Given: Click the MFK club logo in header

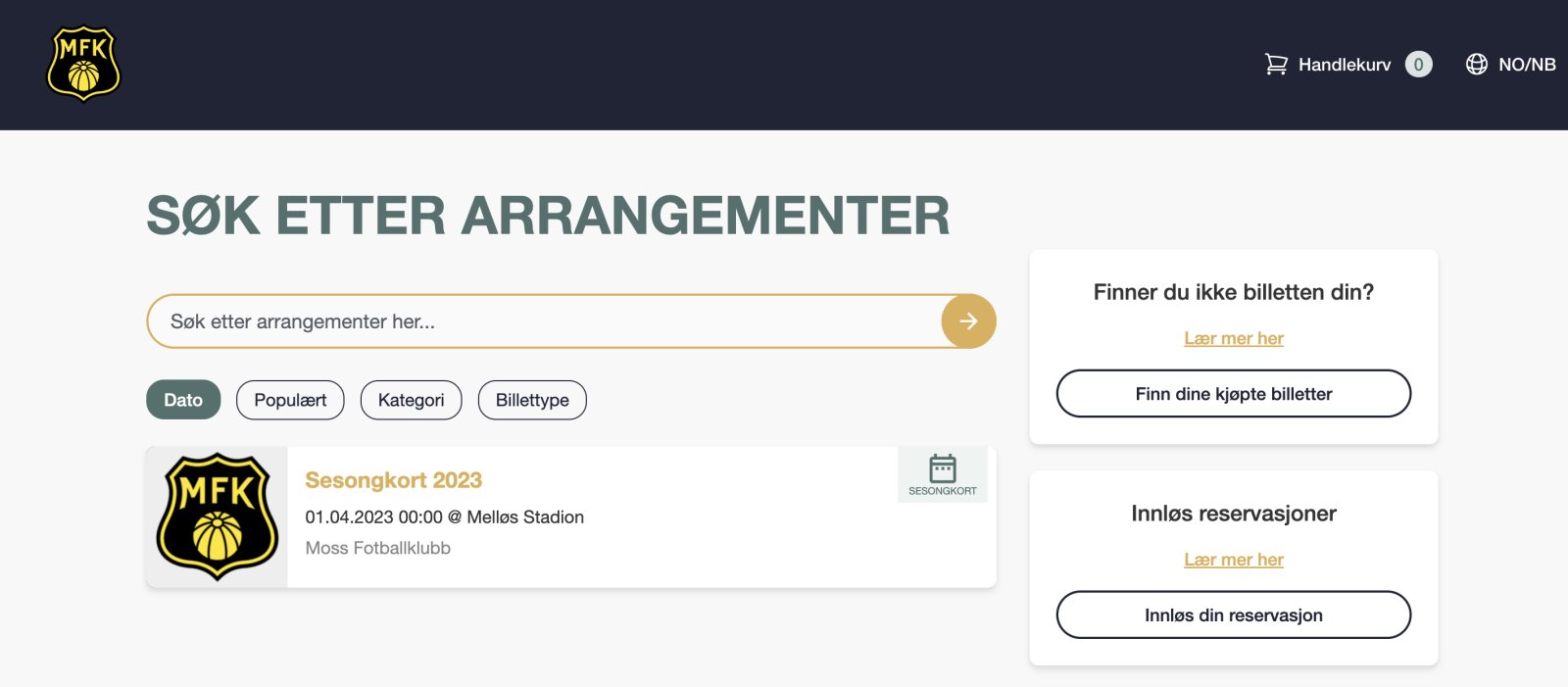Looking at the screenshot, I should 83,65.
